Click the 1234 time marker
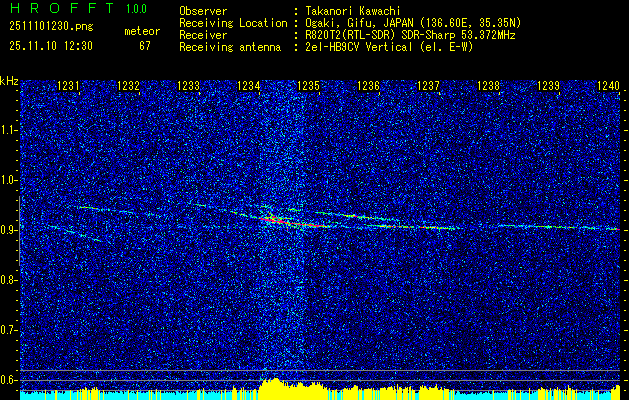 pos(248,86)
